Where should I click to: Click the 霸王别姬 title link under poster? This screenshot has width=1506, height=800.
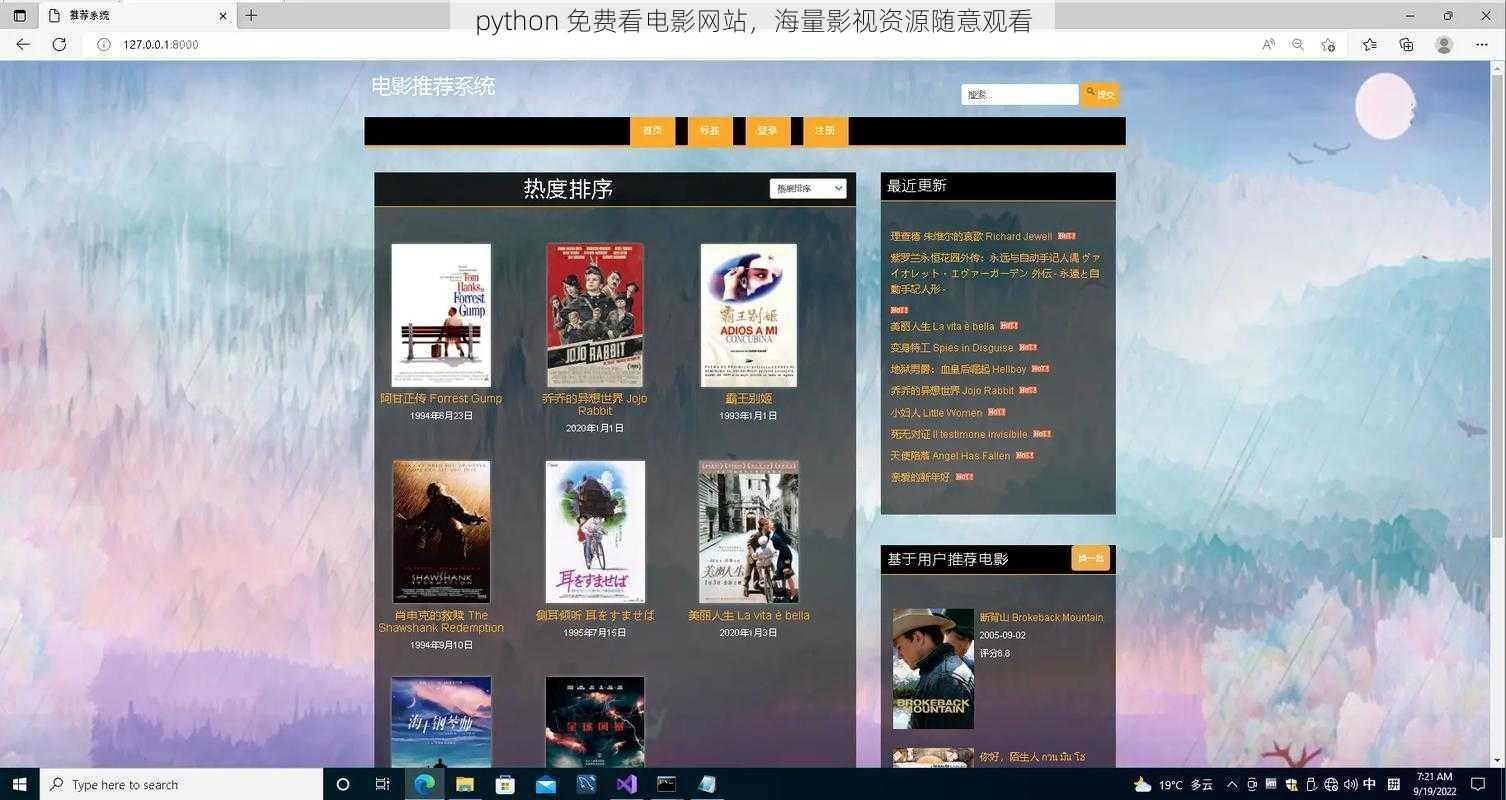(749, 398)
